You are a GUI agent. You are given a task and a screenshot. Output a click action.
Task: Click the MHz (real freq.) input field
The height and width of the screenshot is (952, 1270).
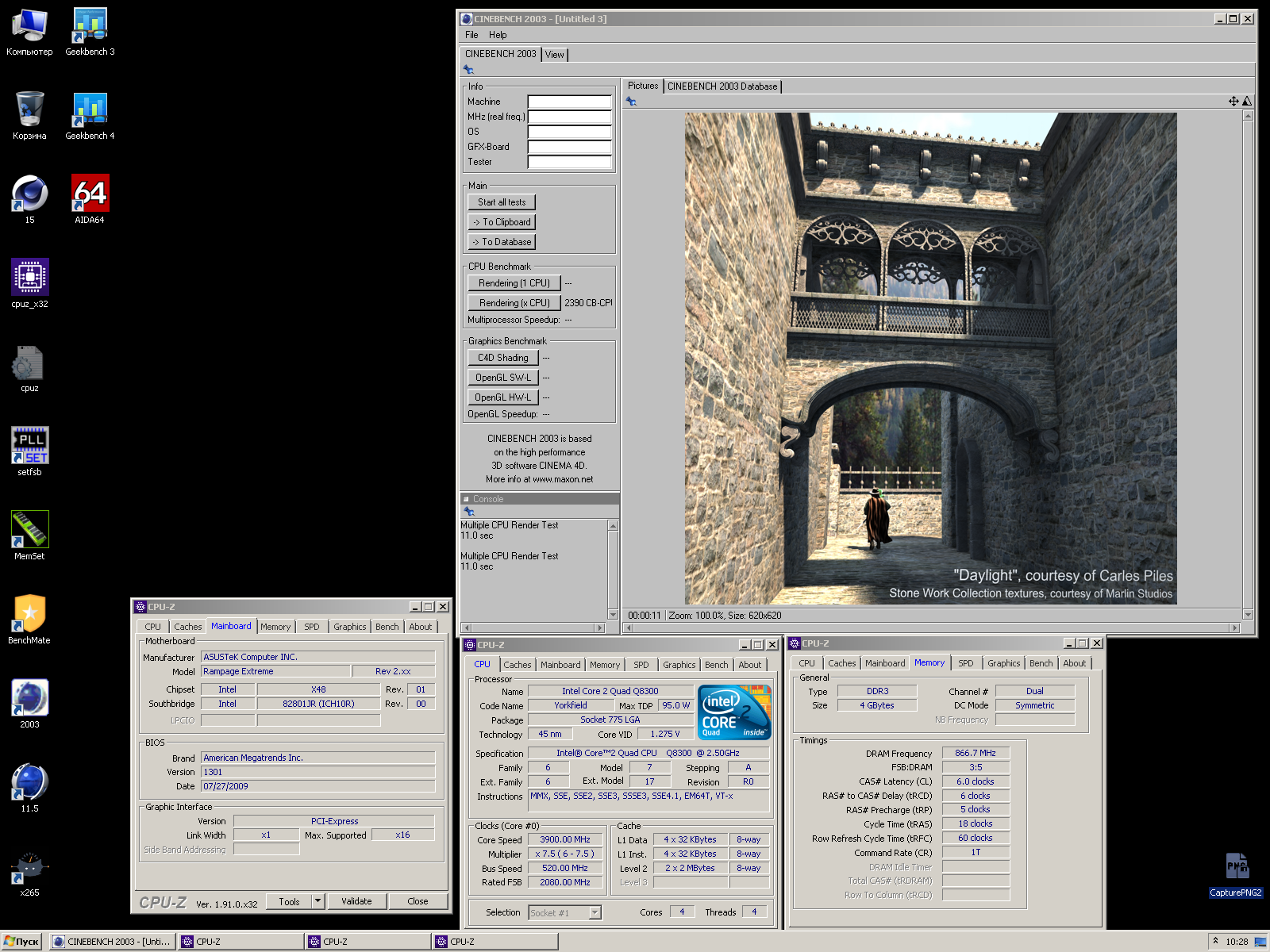570,117
